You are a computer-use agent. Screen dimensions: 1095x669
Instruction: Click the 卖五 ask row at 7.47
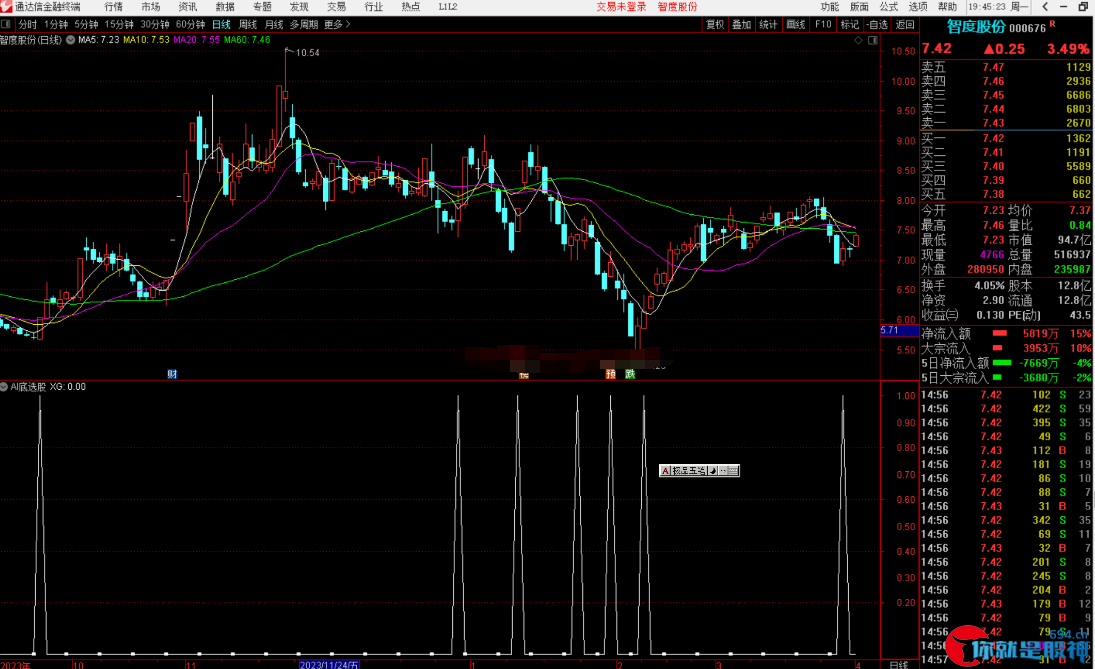pos(1006,67)
